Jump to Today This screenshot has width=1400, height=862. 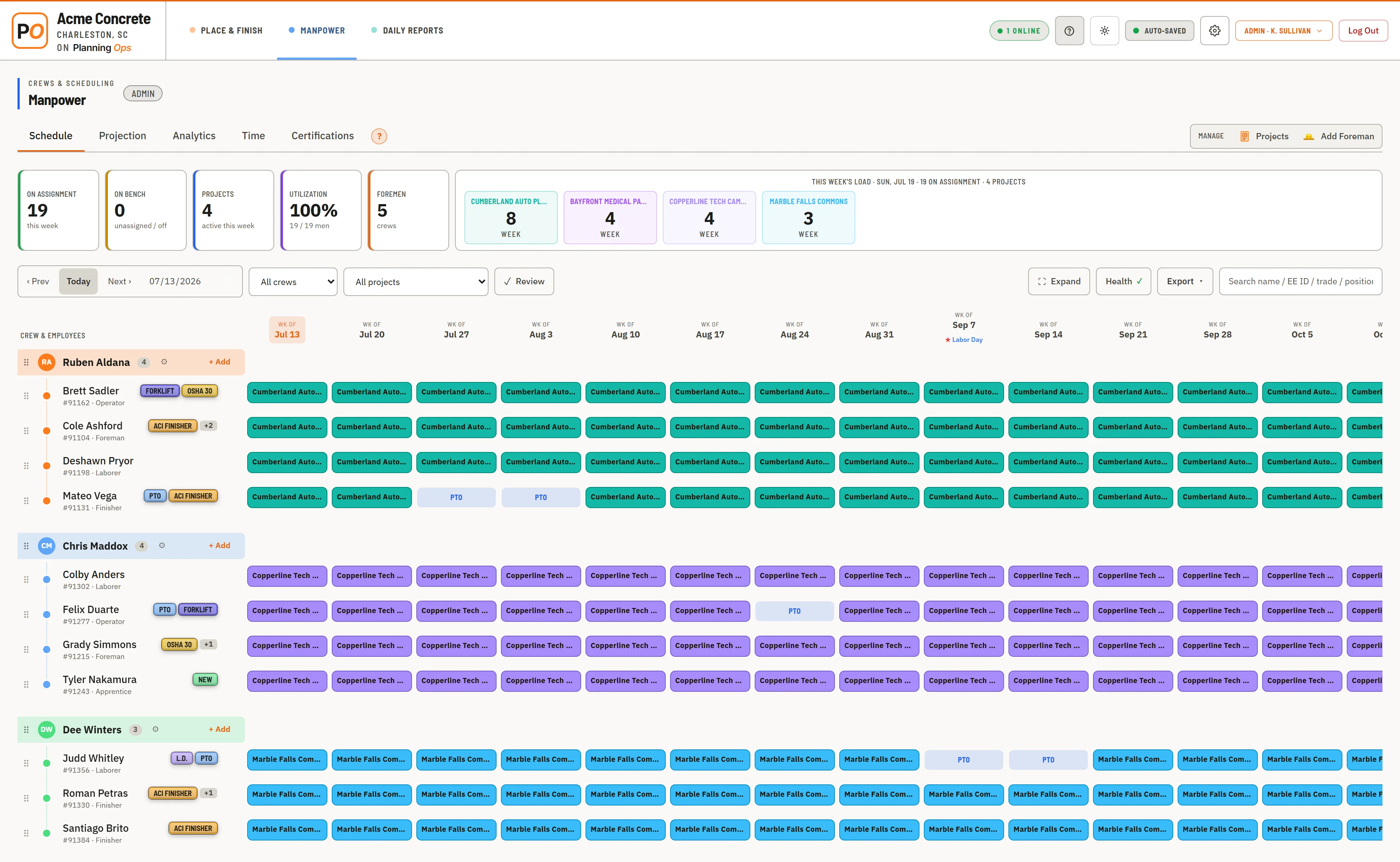pyautogui.click(x=78, y=282)
